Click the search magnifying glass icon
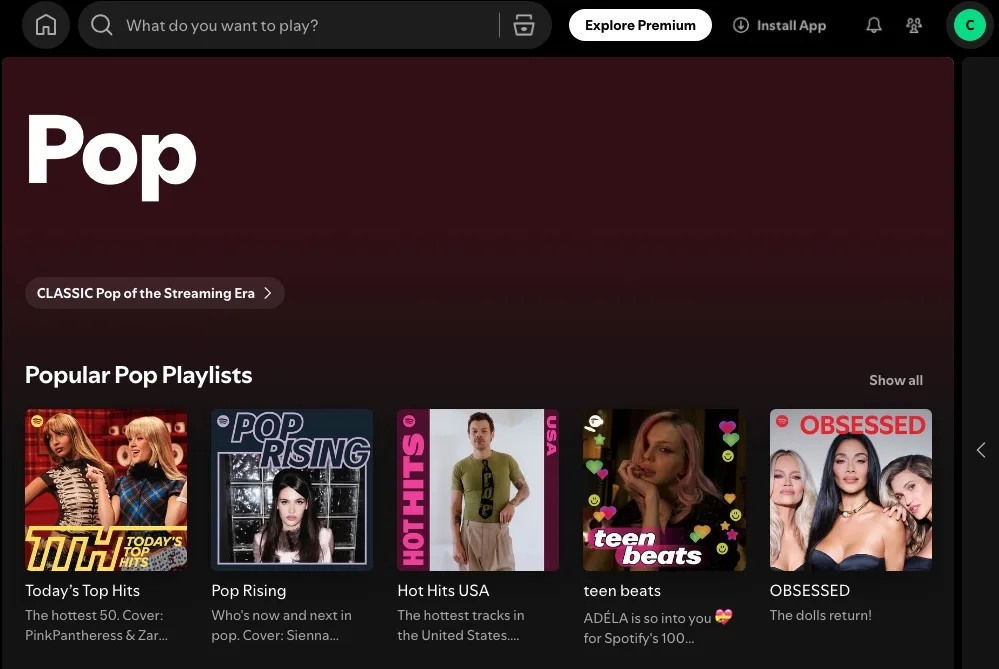The height and width of the screenshot is (669, 999). click(x=101, y=25)
